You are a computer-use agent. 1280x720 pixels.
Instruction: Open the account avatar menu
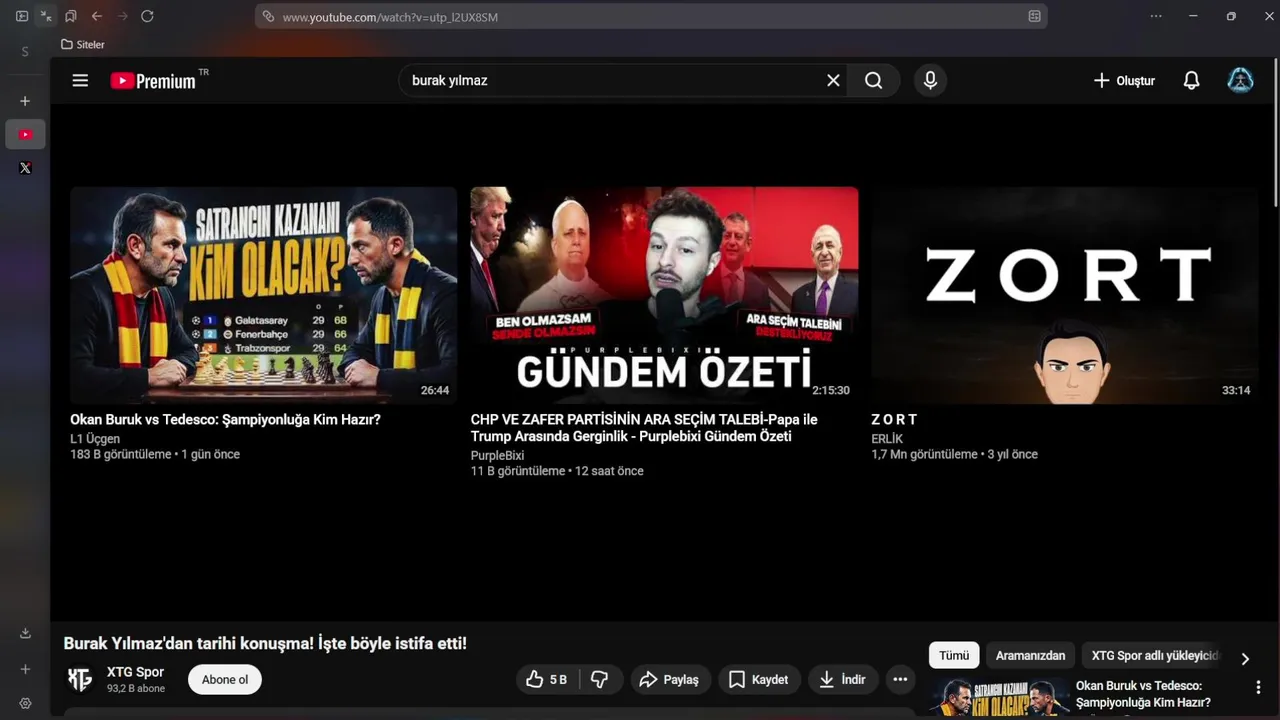[x=1240, y=81]
